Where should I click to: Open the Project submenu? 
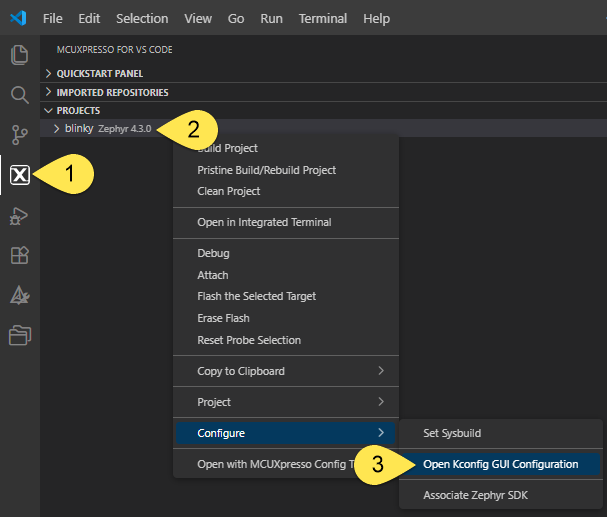(x=214, y=402)
